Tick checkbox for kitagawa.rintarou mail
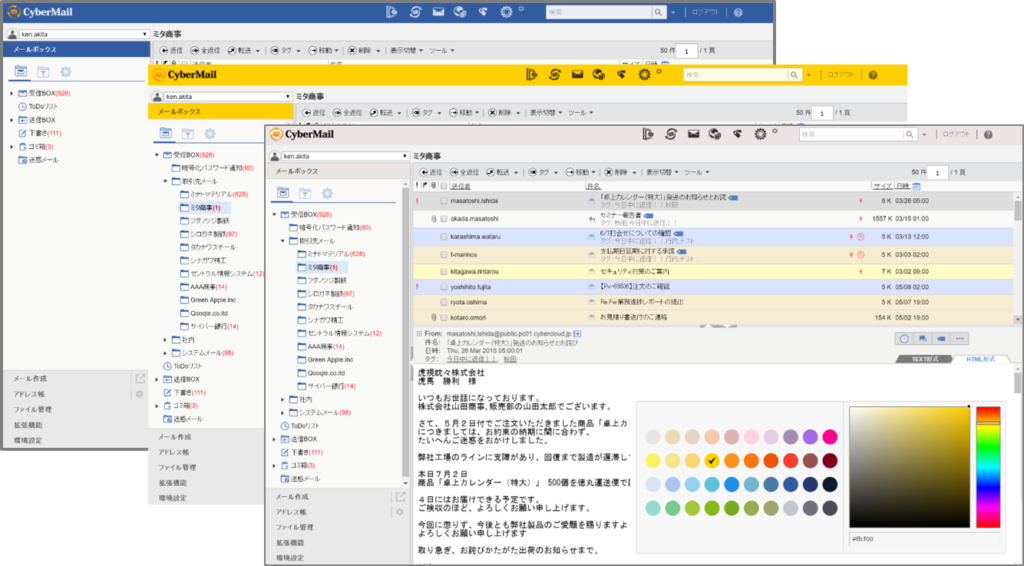This screenshot has height=566, width=1024. pos(443,272)
